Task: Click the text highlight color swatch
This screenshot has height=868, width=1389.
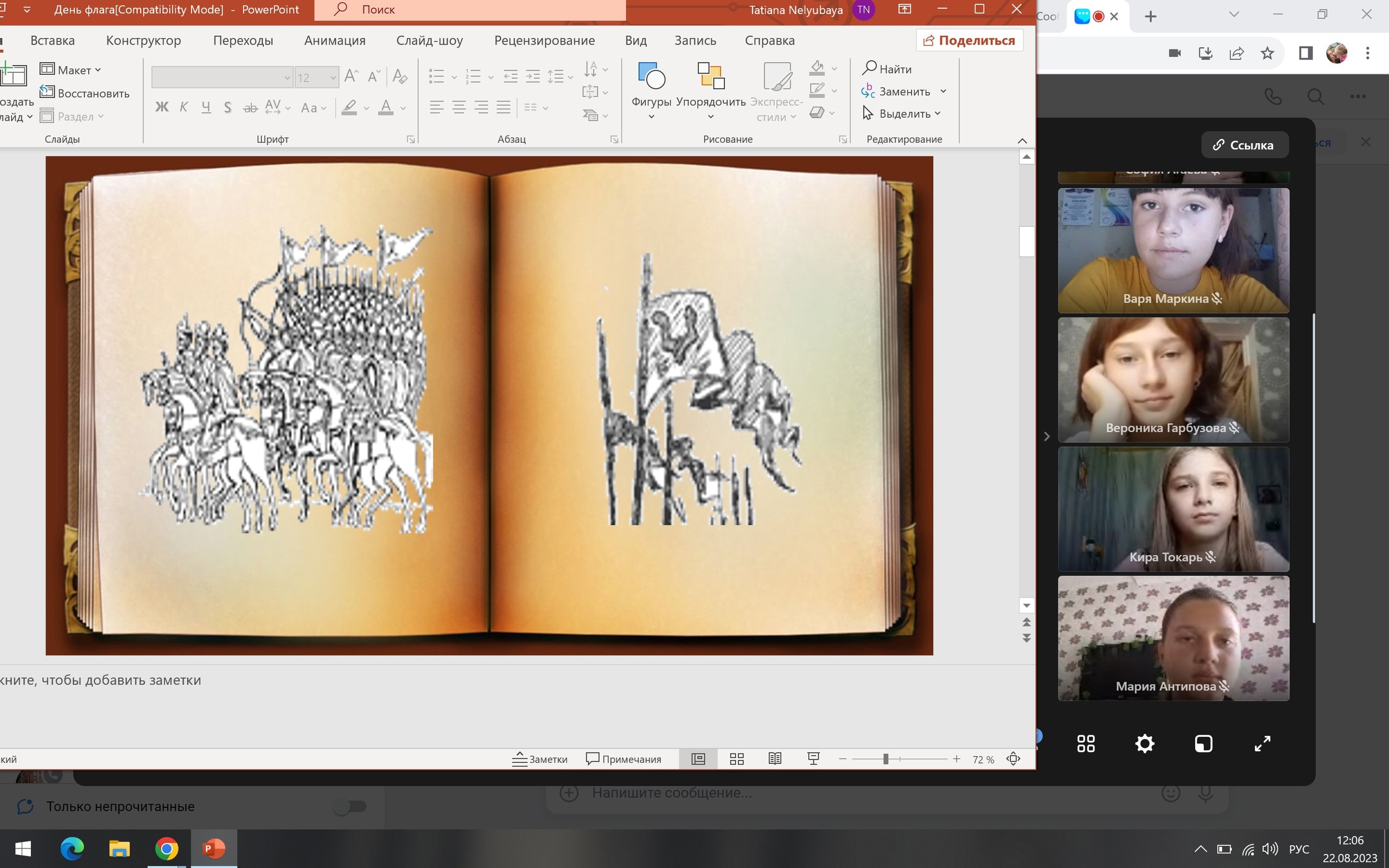Action: (349, 107)
